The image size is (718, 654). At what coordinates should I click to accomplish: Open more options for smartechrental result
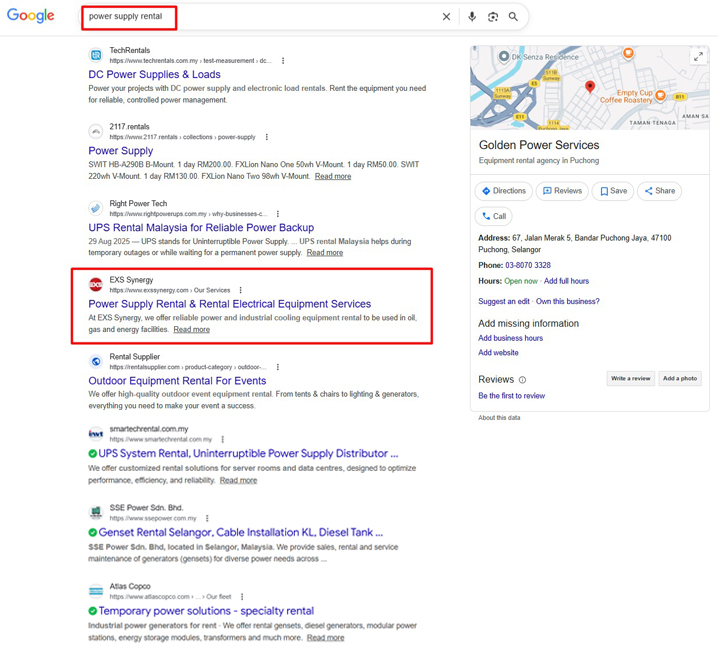point(223,439)
